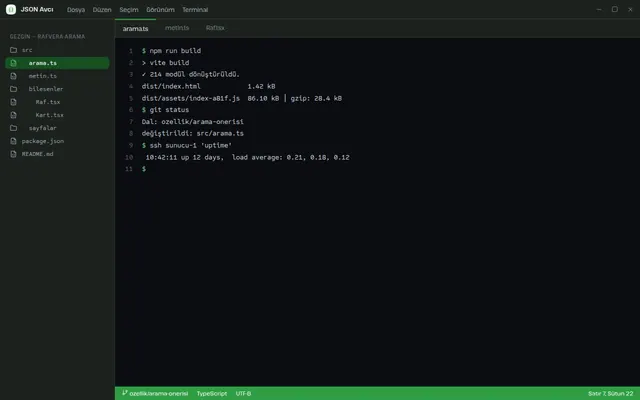Click the dist/assets/index-a81f.js line
The width and height of the screenshot is (640, 400).
[x=242, y=98]
